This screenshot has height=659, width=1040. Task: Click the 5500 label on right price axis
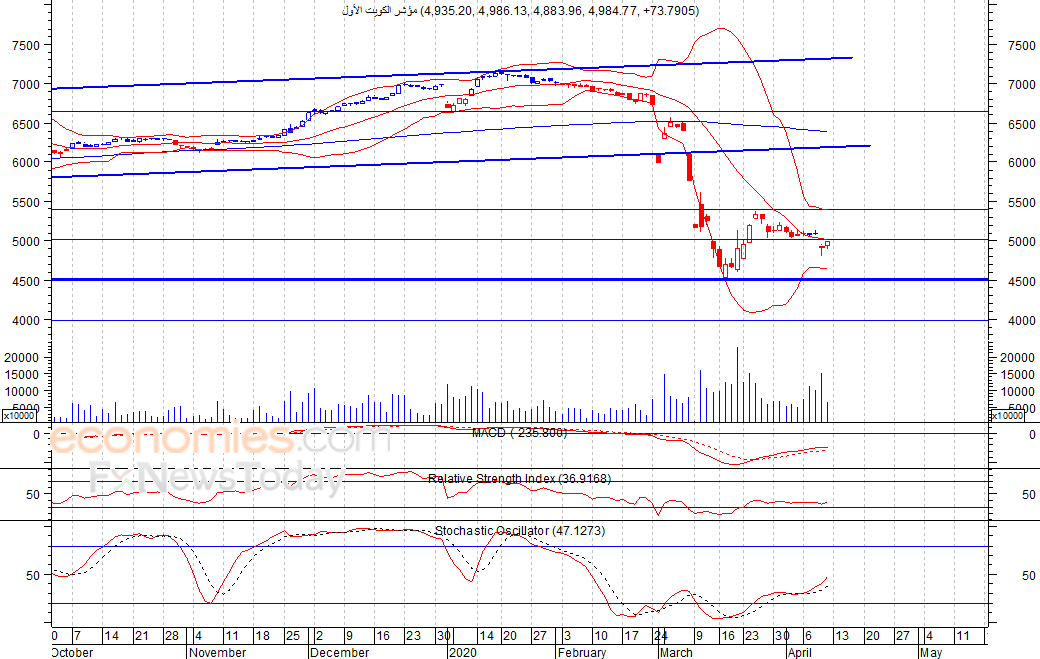pyautogui.click(x=1021, y=203)
